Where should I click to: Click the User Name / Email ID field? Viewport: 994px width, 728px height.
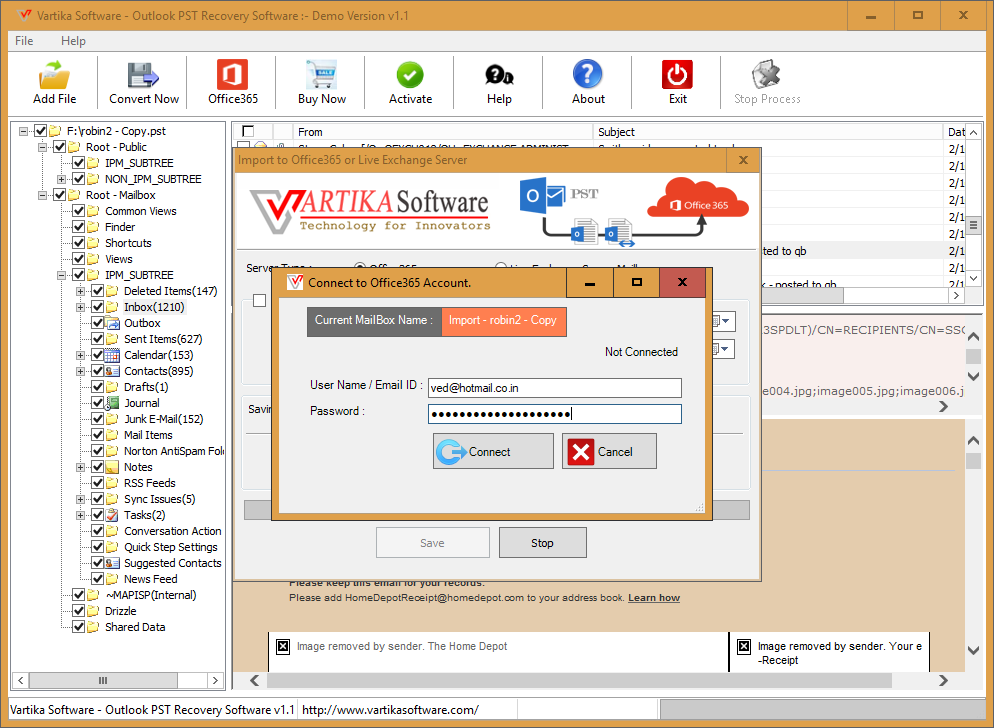(x=555, y=388)
